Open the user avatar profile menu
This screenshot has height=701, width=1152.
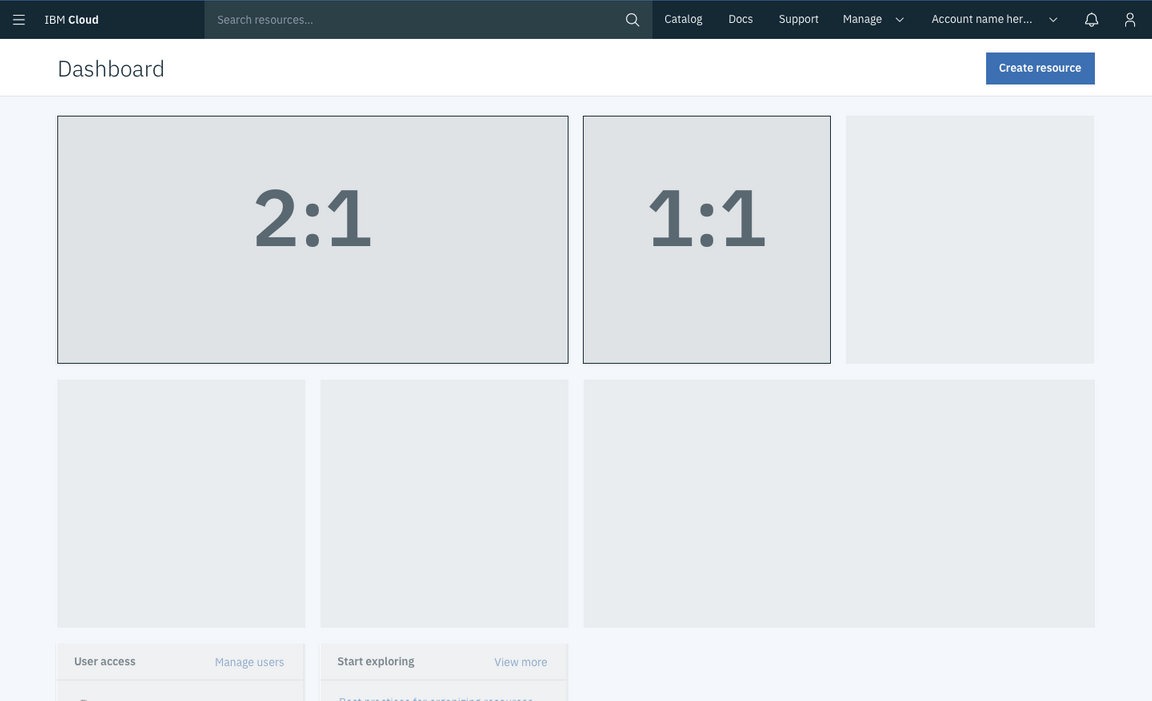pyautogui.click(x=1126, y=17)
